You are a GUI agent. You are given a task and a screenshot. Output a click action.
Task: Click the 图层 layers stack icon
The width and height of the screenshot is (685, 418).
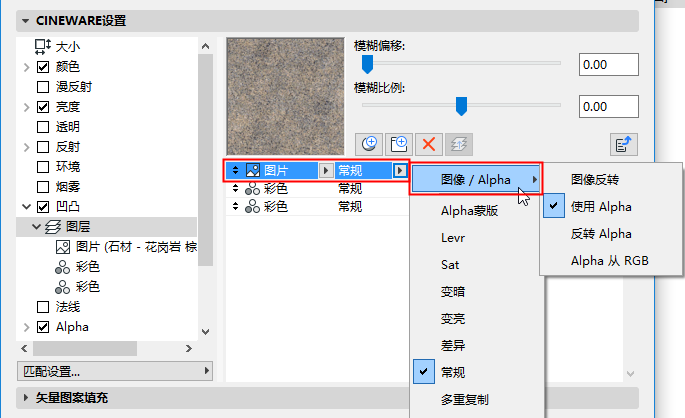click(53, 227)
